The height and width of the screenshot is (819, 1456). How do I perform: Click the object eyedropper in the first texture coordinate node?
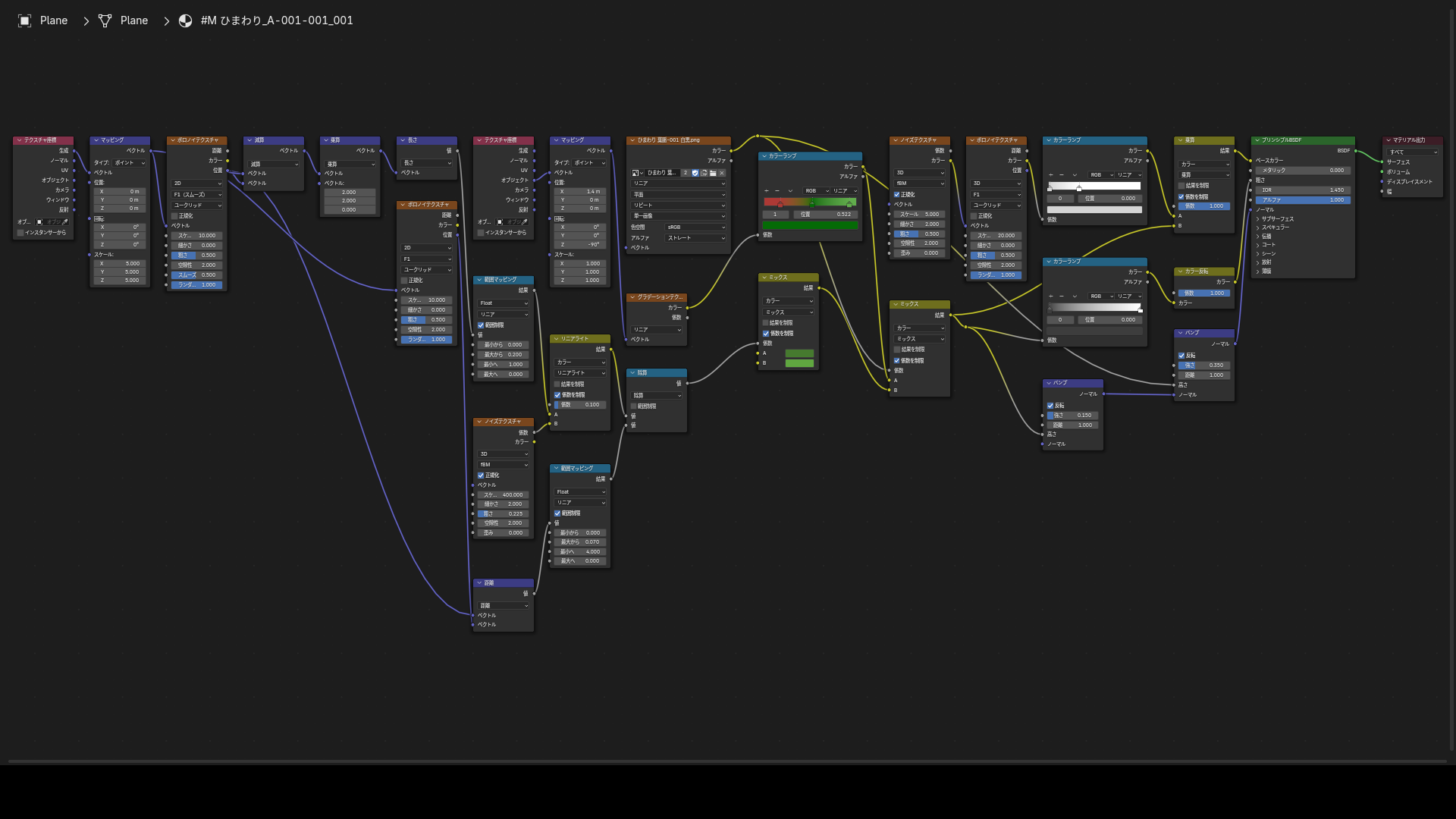coord(65,222)
